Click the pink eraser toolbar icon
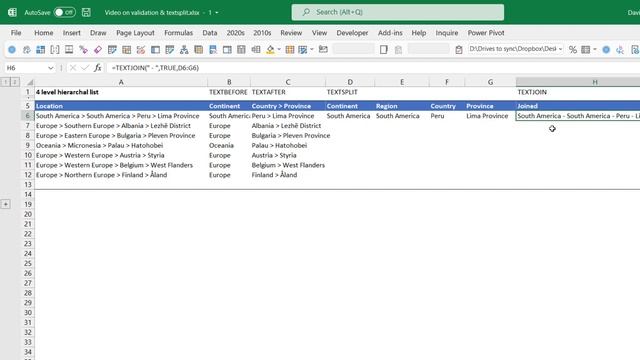Screen dimensions: 640x360 (x=98, y=50)
